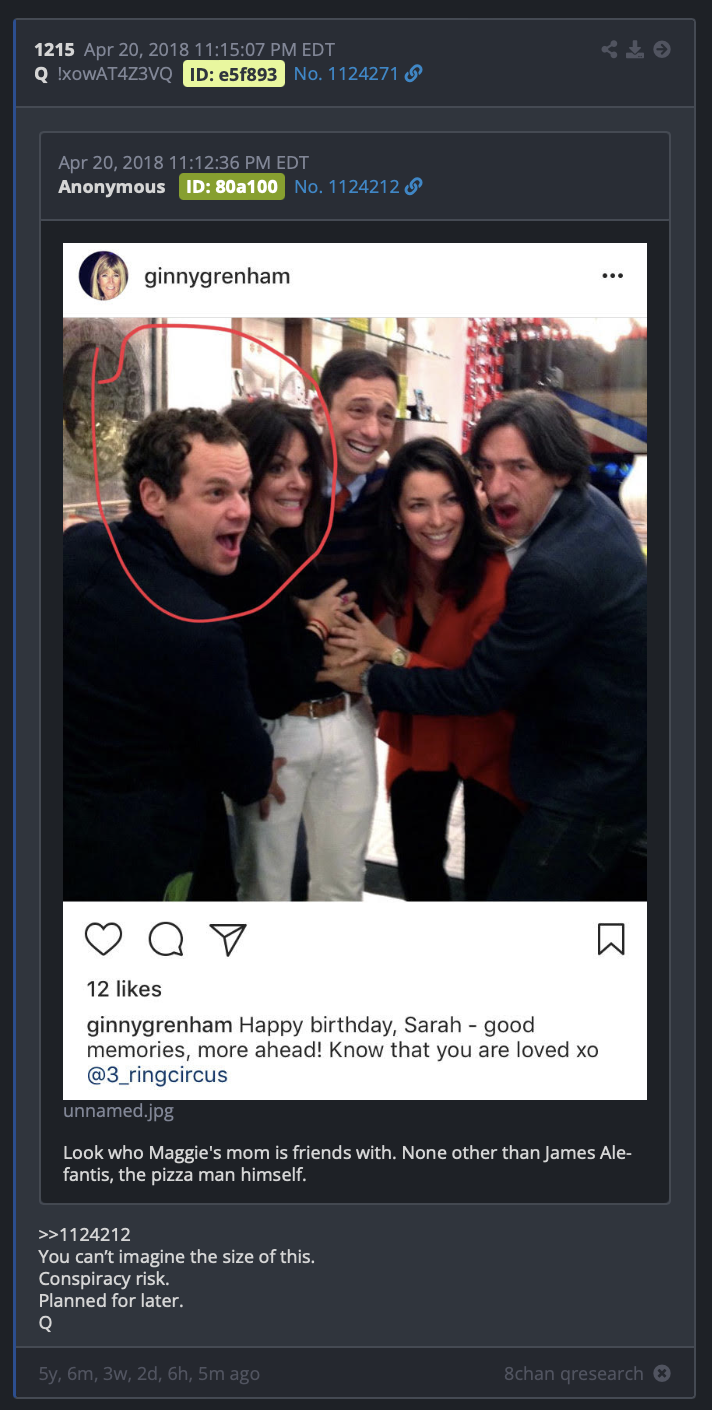Click the yellow ID: e5f893 badge
Image resolution: width=712 pixels, height=1410 pixels.
pos(234,74)
